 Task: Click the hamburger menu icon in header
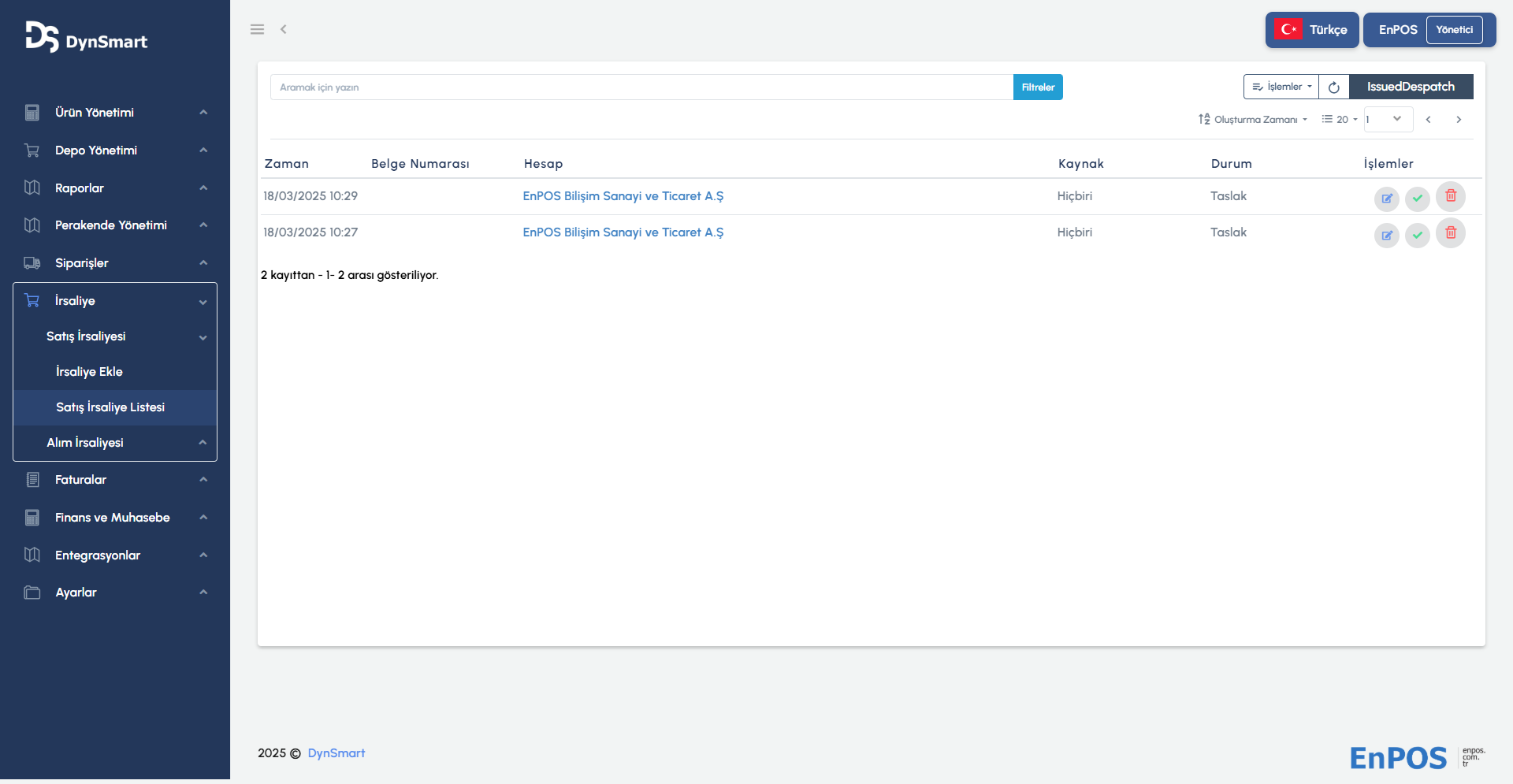[257, 29]
